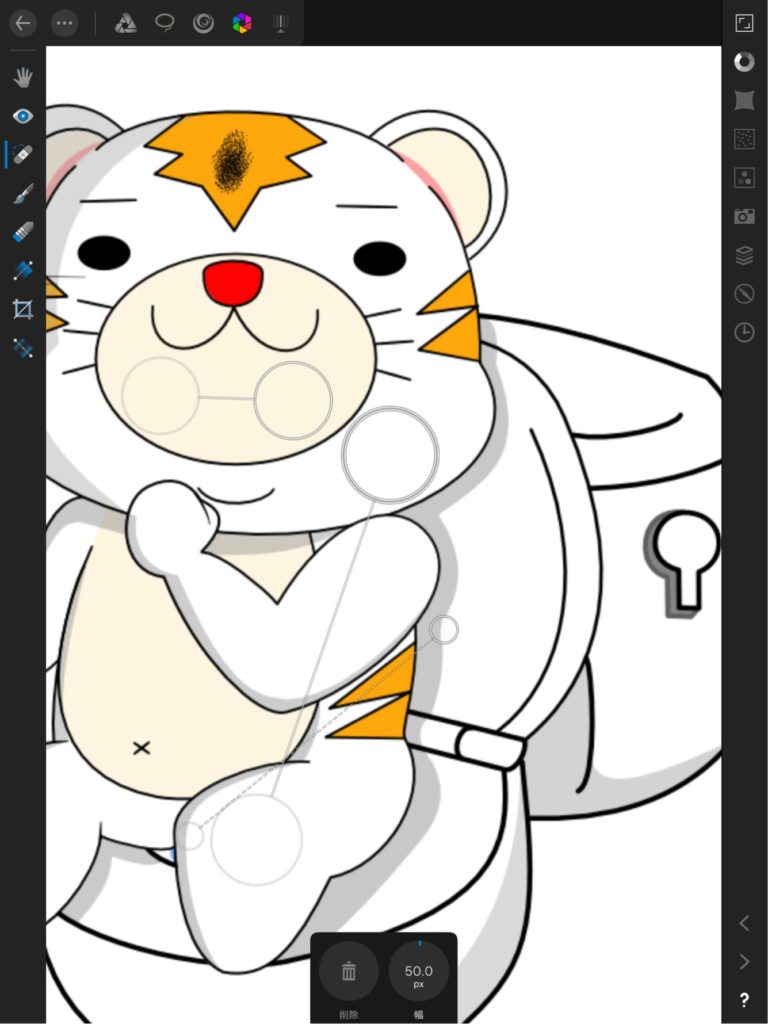Image resolution: width=768 pixels, height=1024 pixels.
Task: Expand the Basic adjustments ring panel
Action: (x=744, y=62)
